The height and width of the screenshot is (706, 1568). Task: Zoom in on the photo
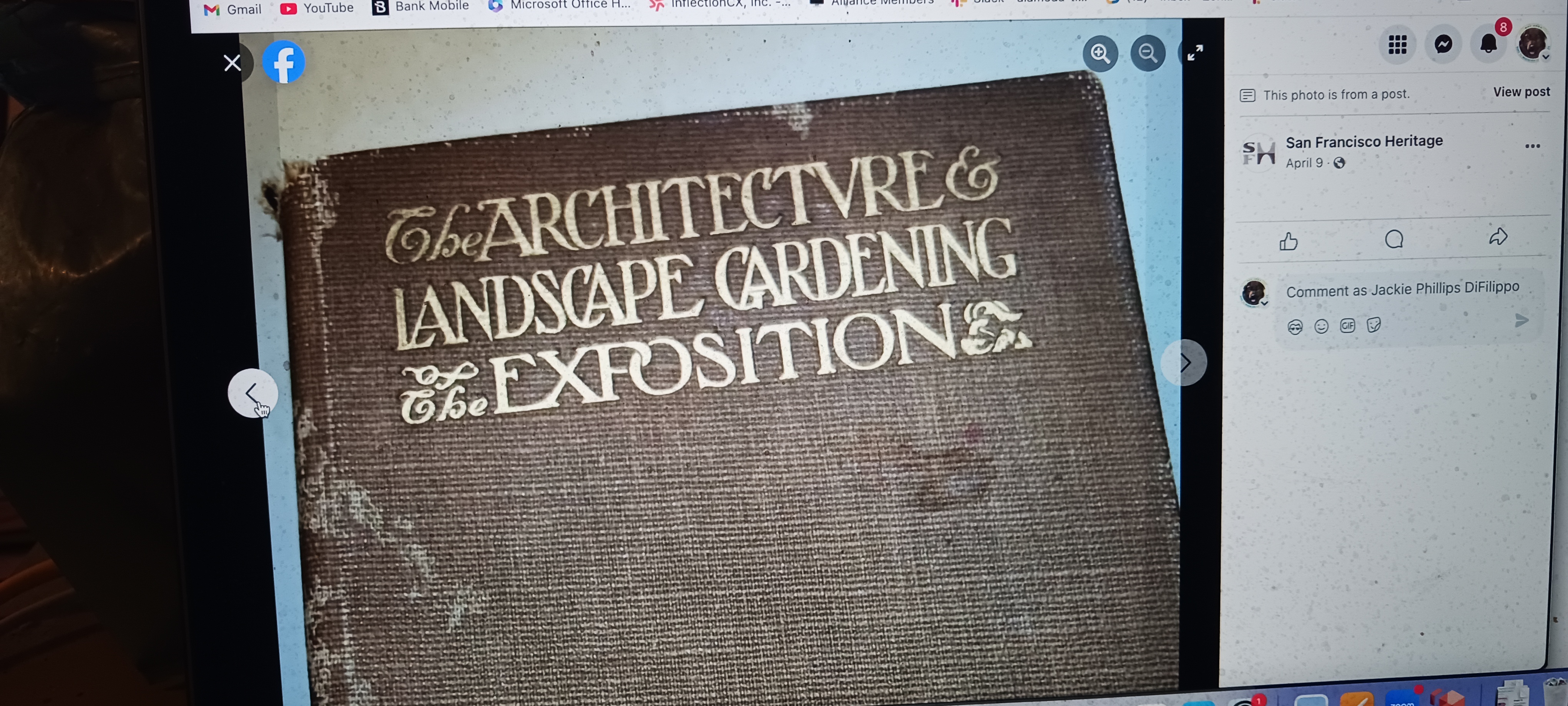coord(1100,53)
